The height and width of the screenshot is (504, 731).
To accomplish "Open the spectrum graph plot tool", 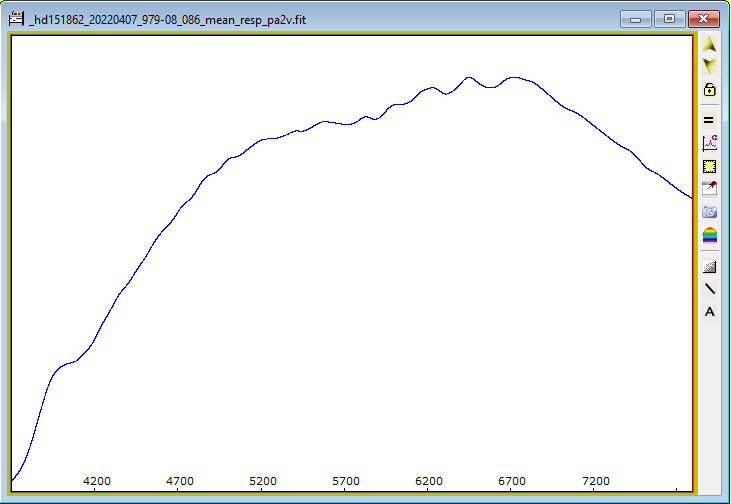I will click(710, 143).
